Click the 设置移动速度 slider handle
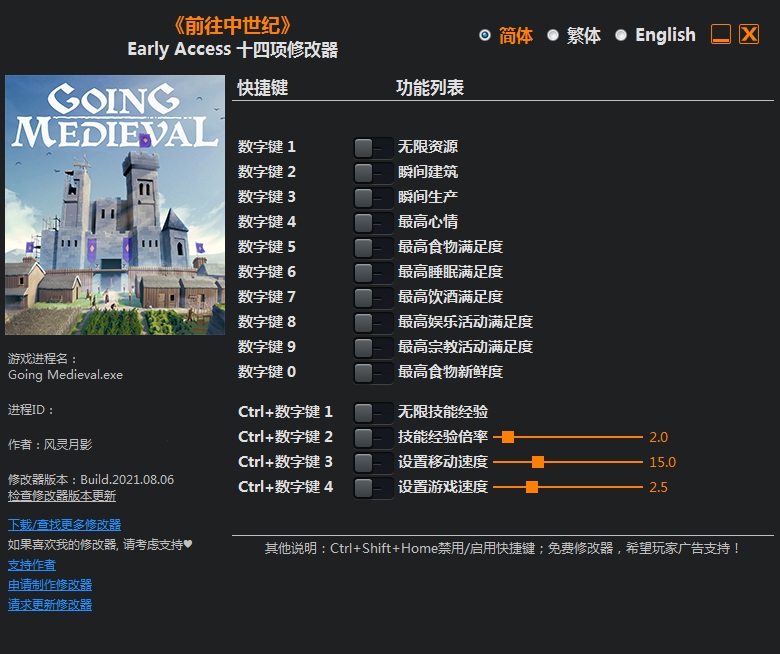Viewport: 780px width, 654px height. coord(538,462)
